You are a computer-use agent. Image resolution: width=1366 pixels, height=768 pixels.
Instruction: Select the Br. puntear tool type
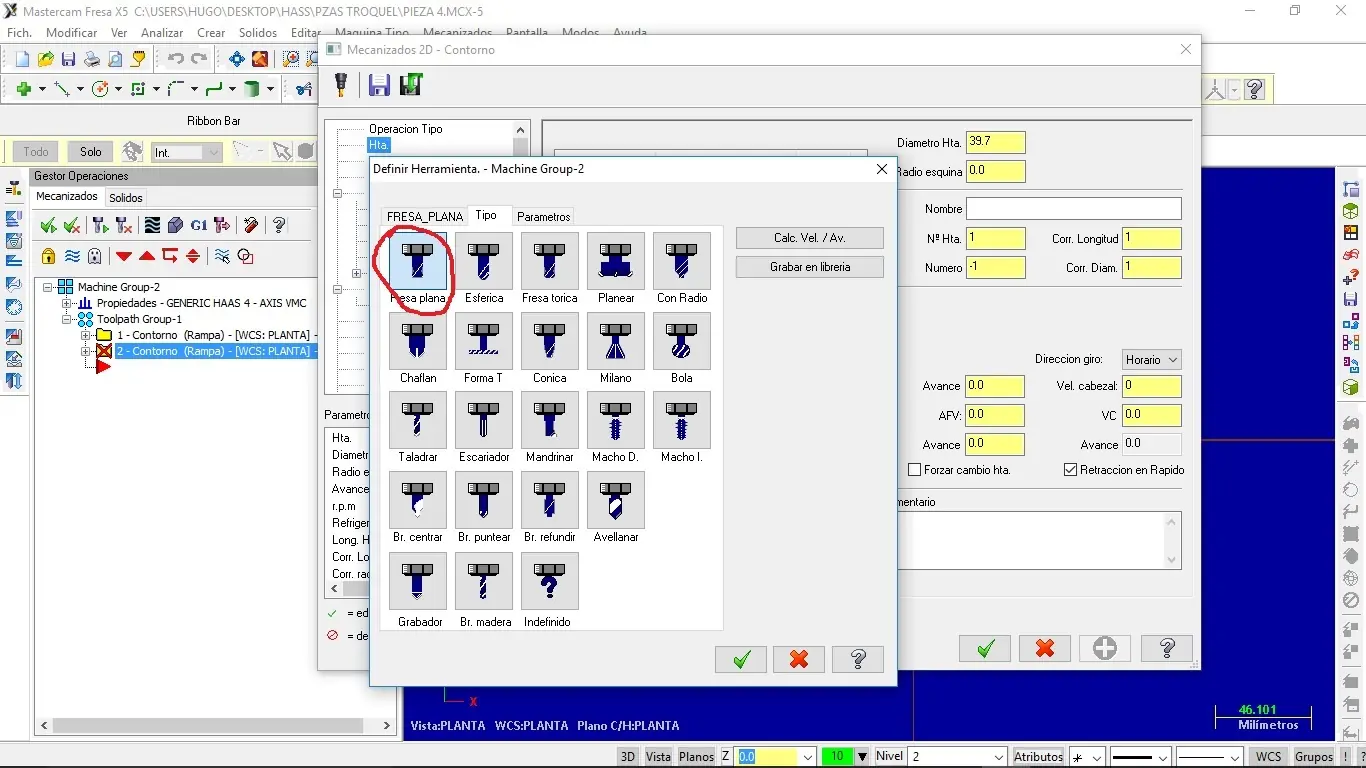tap(484, 500)
